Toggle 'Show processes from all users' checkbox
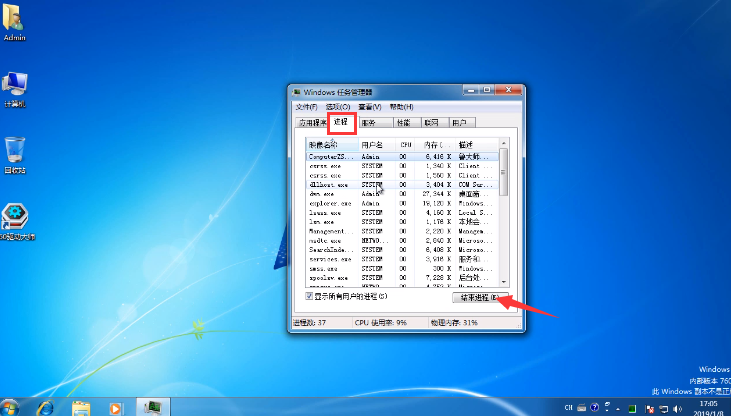 pyautogui.click(x=309, y=297)
